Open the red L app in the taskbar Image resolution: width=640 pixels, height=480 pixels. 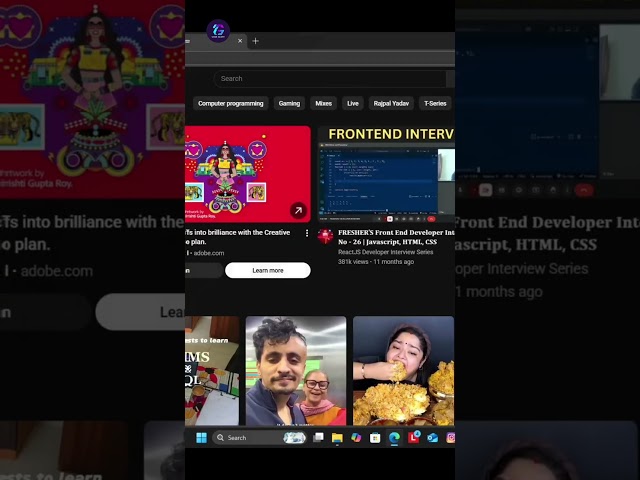(413, 437)
